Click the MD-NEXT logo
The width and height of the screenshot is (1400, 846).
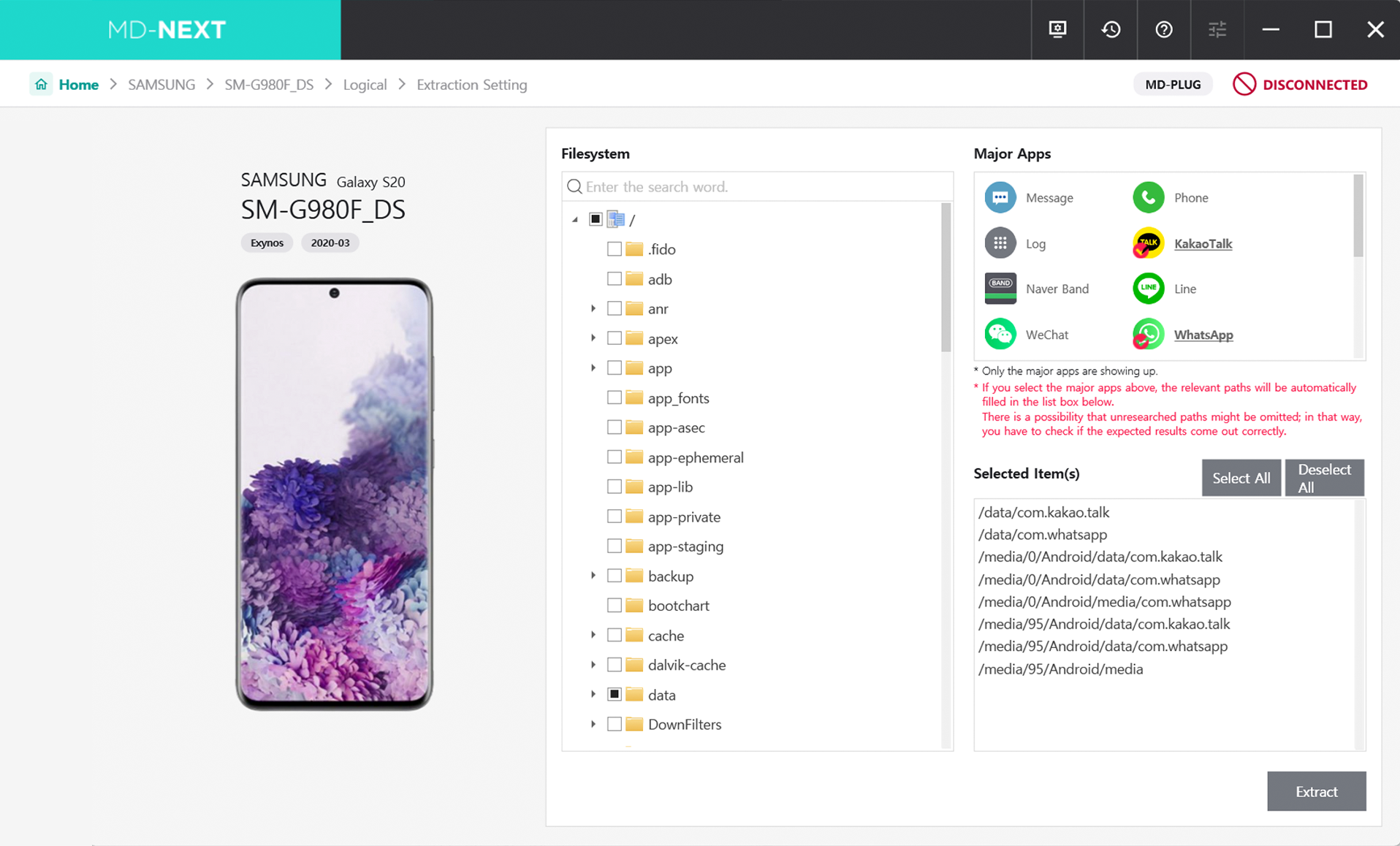[167, 30]
